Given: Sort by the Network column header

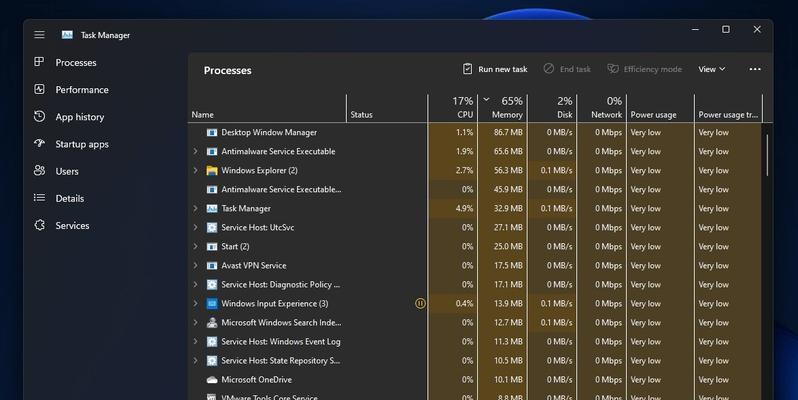Looking at the screenshot, I should pyautogui.click(x=602, y=108).
